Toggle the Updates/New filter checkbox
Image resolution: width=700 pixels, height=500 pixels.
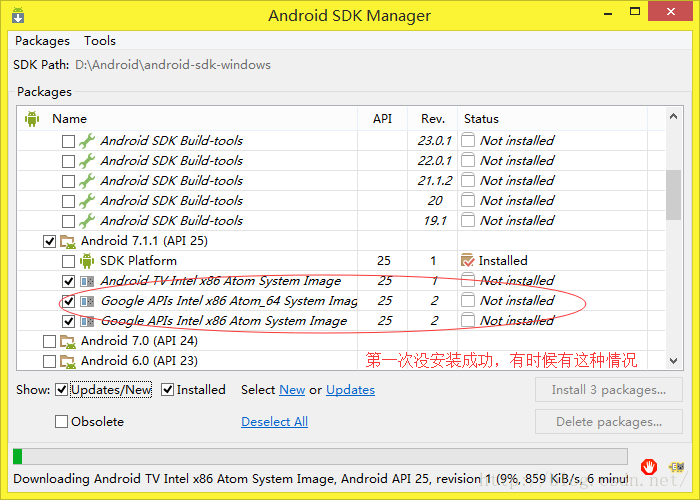pos(61,390)
